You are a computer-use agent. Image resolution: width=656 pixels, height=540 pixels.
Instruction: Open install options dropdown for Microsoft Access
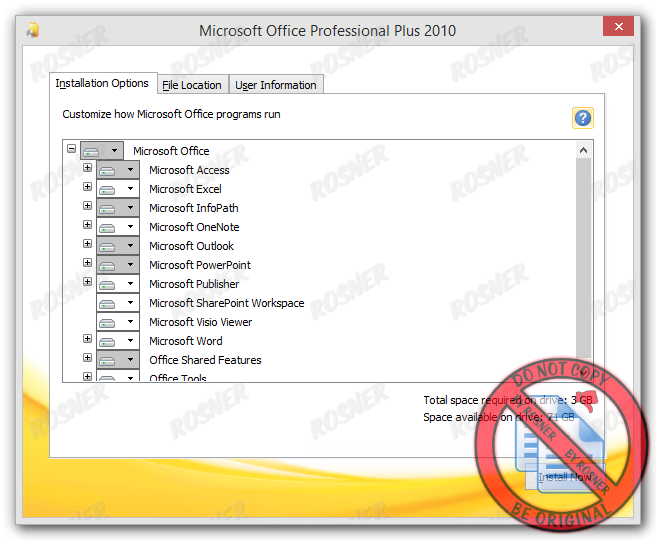118,170
